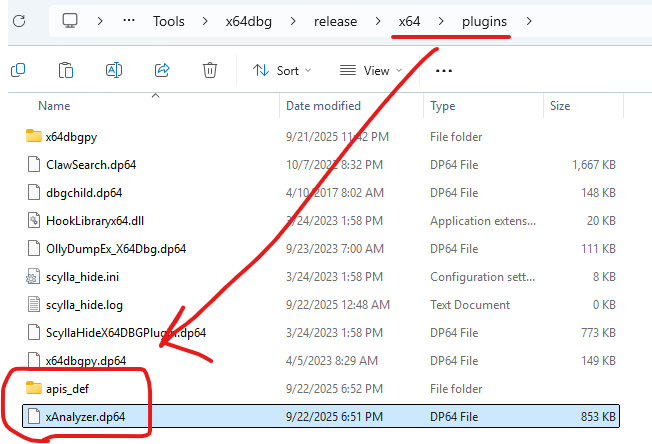Click date 9/22/2025 6:52 PM
This screenshot has width=652, height=444.
334,389
